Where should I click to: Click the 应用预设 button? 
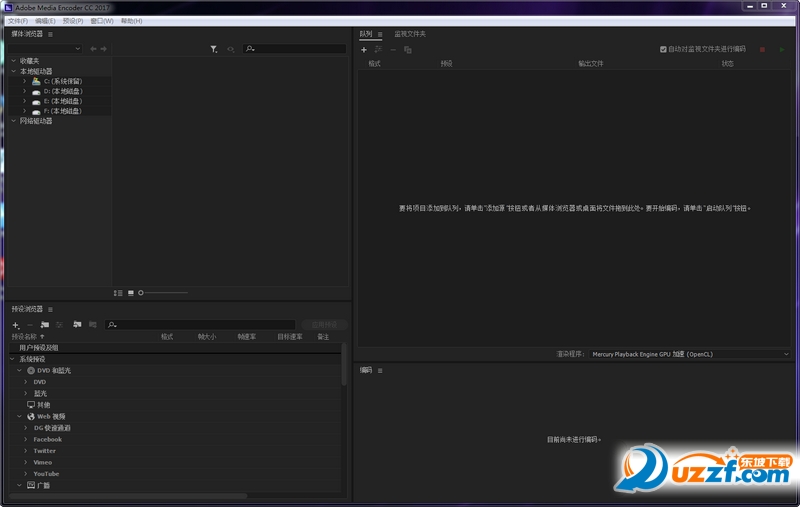tap(324, 324)
